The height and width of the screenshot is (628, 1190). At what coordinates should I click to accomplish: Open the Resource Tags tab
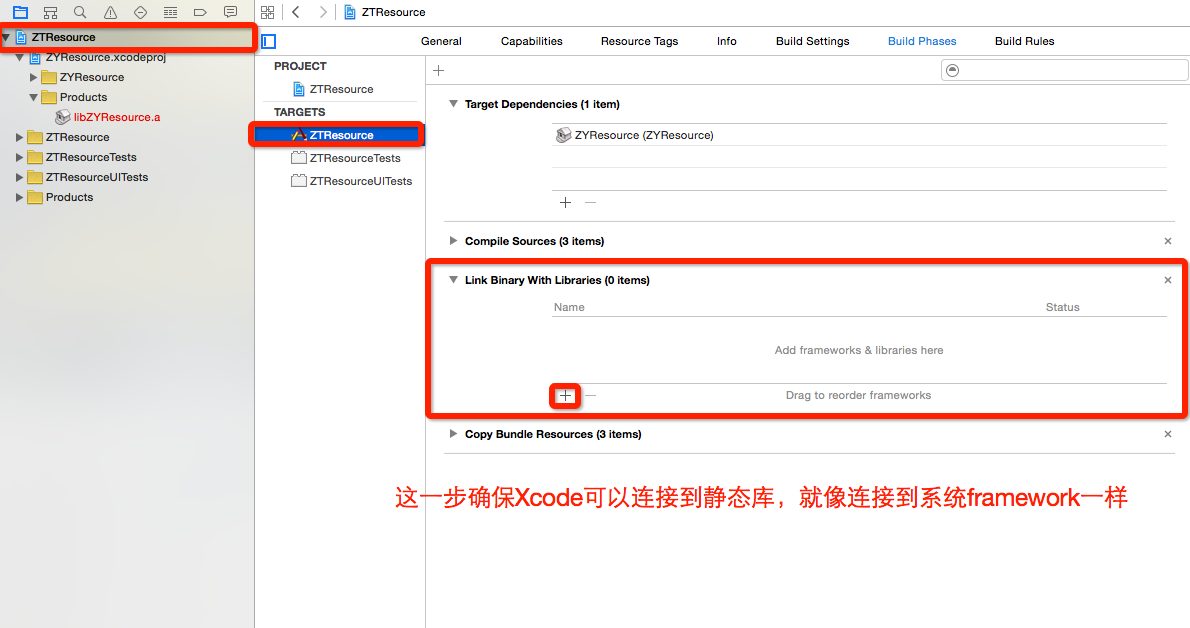coord(639,41)
